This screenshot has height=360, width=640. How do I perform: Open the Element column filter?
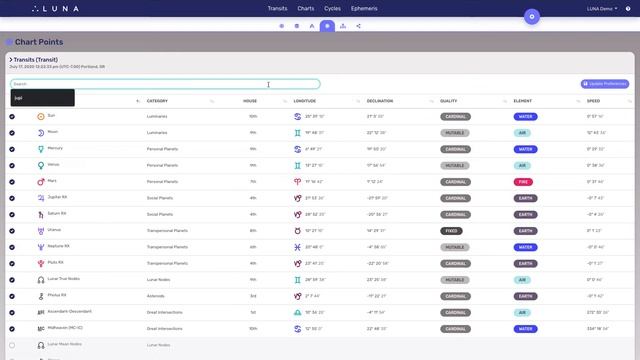[578, 101]
